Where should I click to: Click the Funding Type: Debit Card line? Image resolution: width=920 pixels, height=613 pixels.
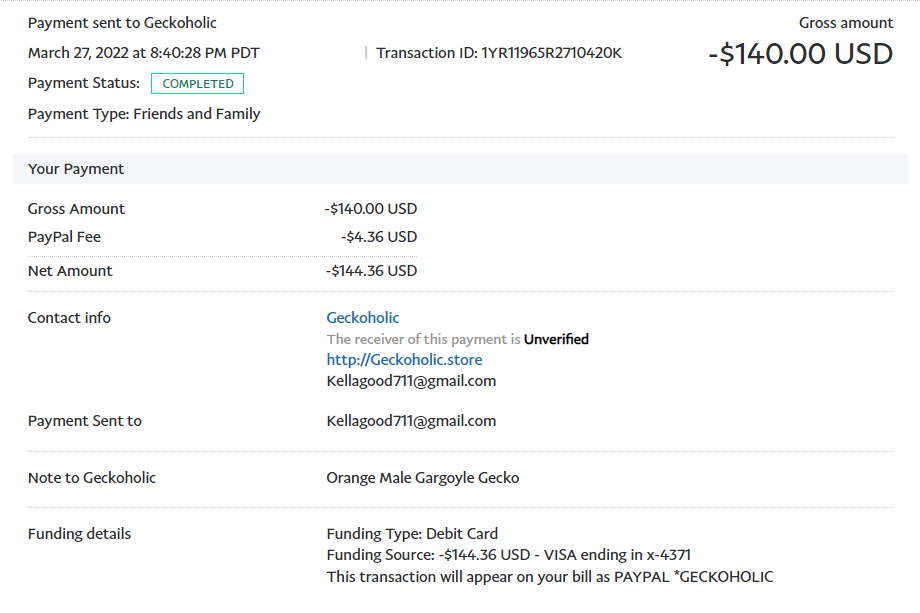(x=412, y=534)
